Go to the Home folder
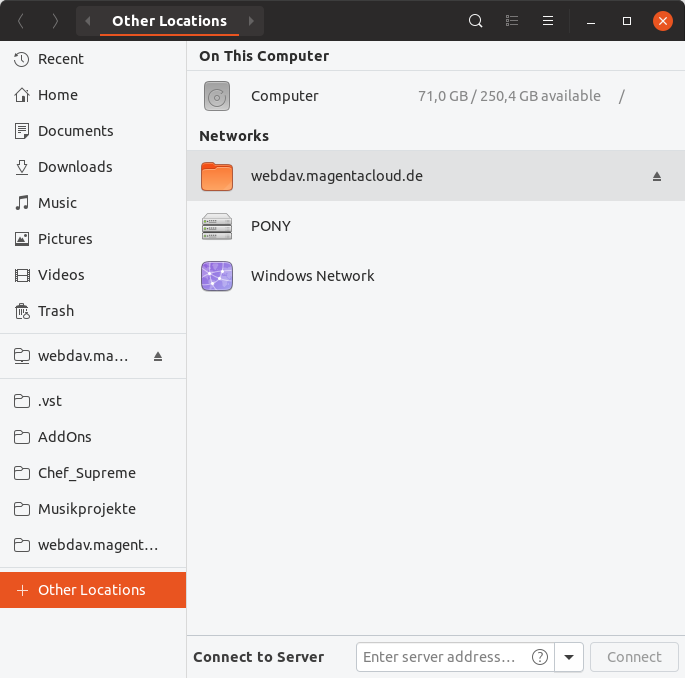 93,95
